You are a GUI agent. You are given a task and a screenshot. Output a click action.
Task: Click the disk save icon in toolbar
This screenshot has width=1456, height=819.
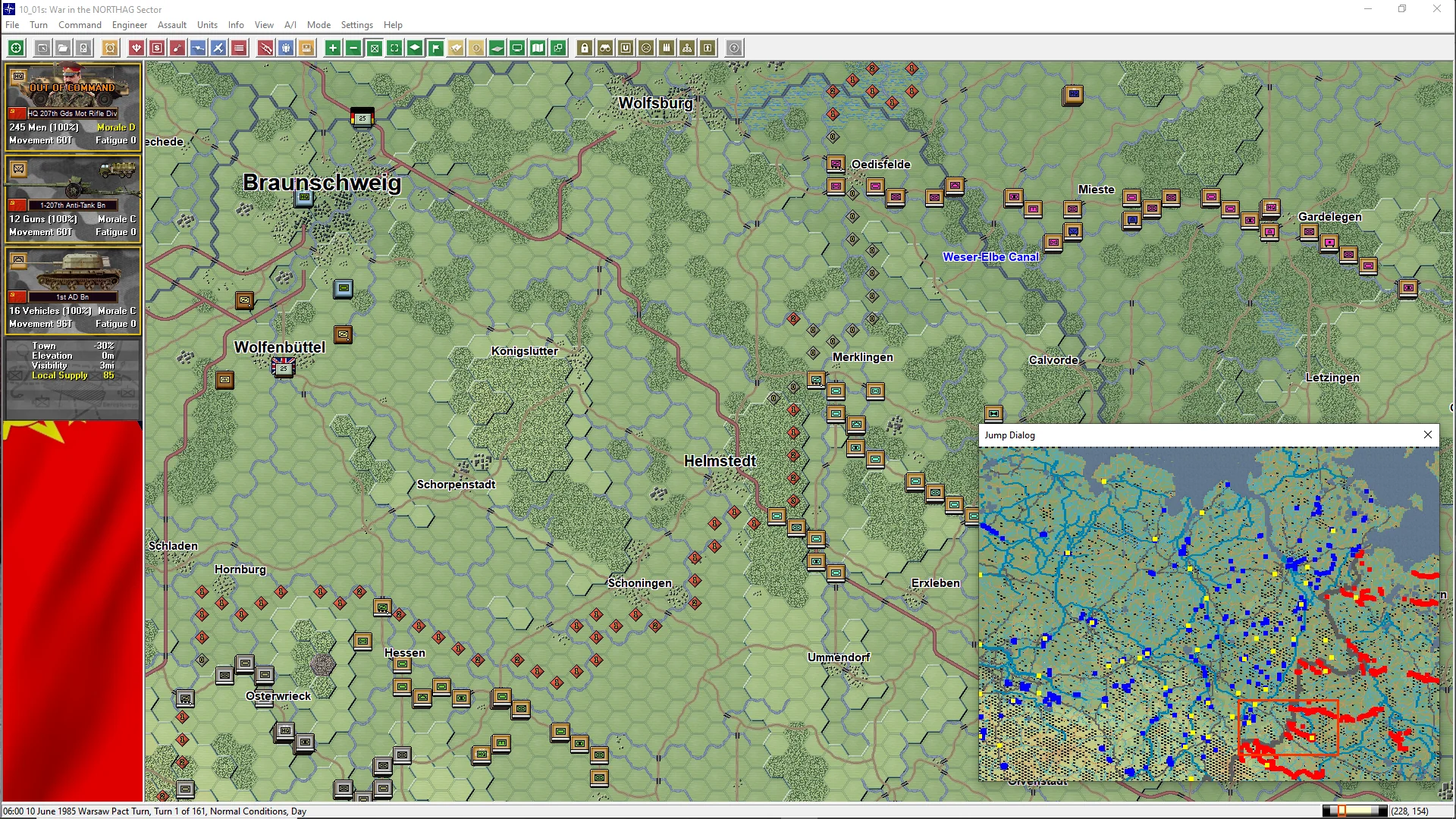[x=84, y=49]
